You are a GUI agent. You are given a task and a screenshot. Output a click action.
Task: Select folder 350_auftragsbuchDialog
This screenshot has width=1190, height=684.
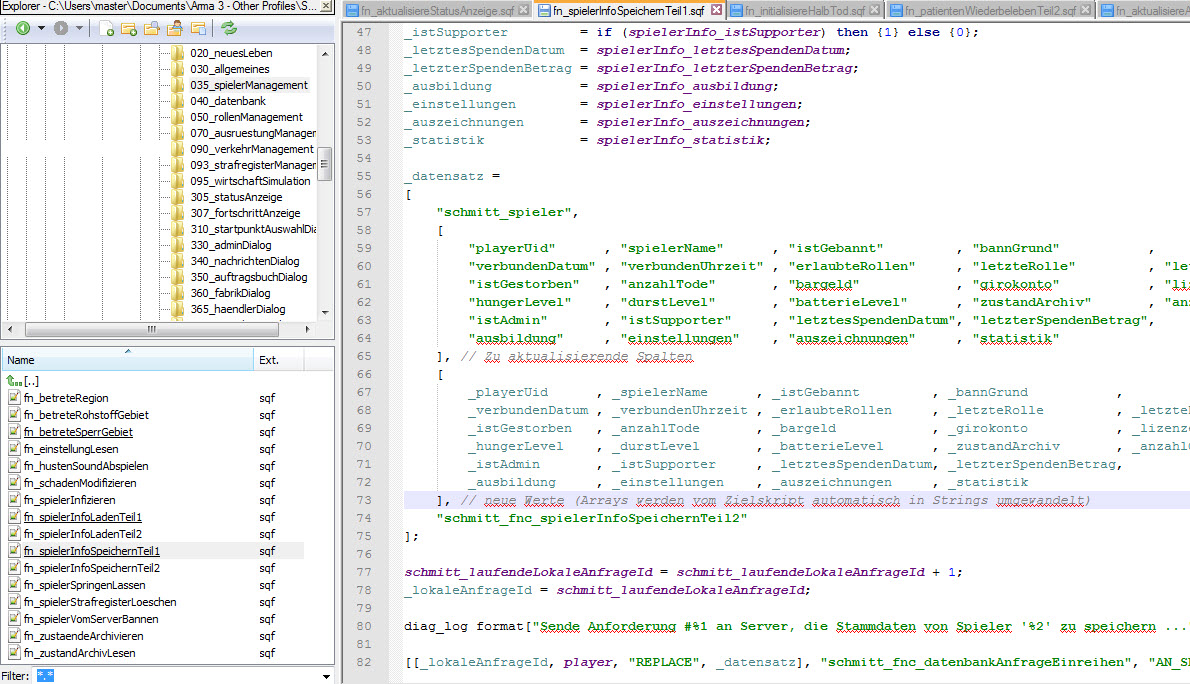(x=249, y=277)
